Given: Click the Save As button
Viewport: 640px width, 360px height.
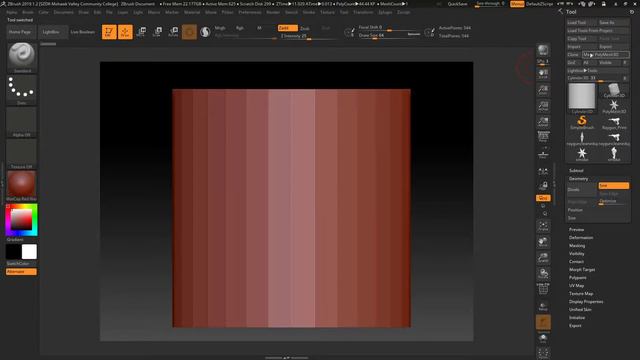Looking at the screenshot, I should 613,22.
